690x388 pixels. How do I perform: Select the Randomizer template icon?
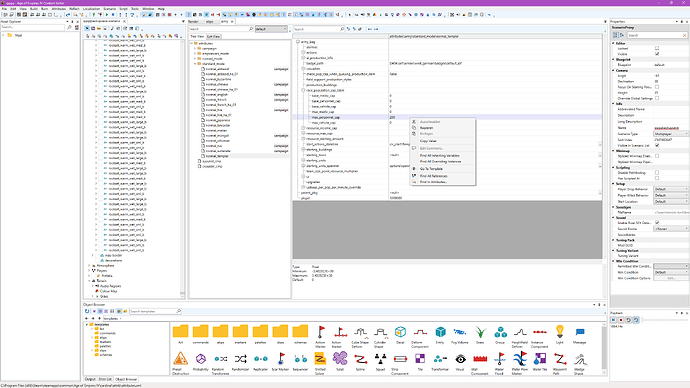point(241,359)
